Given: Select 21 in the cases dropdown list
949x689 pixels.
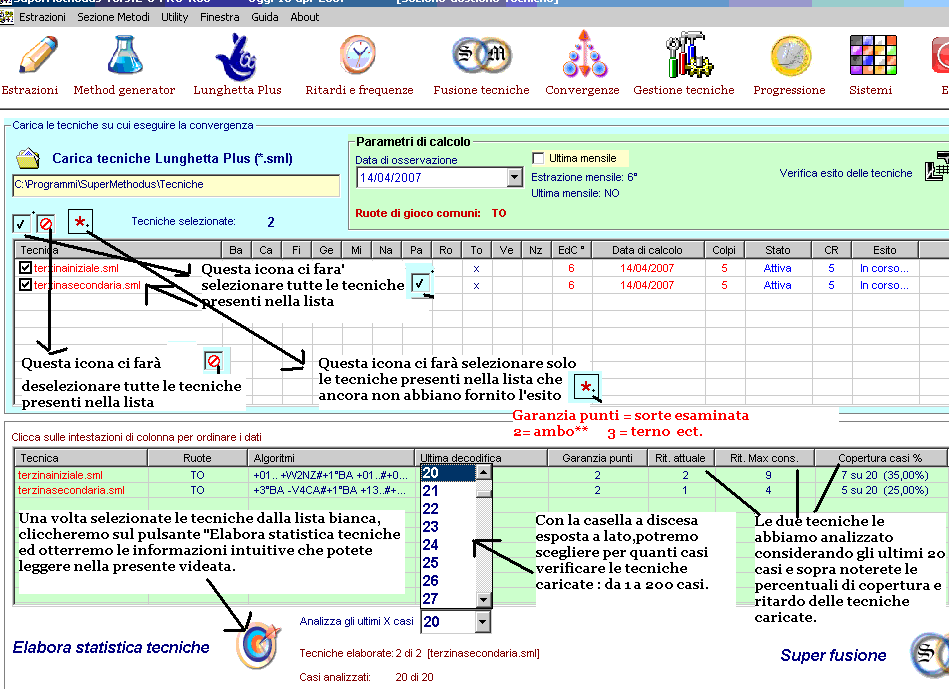Looking at the screenshot, I should click(448, 490).
